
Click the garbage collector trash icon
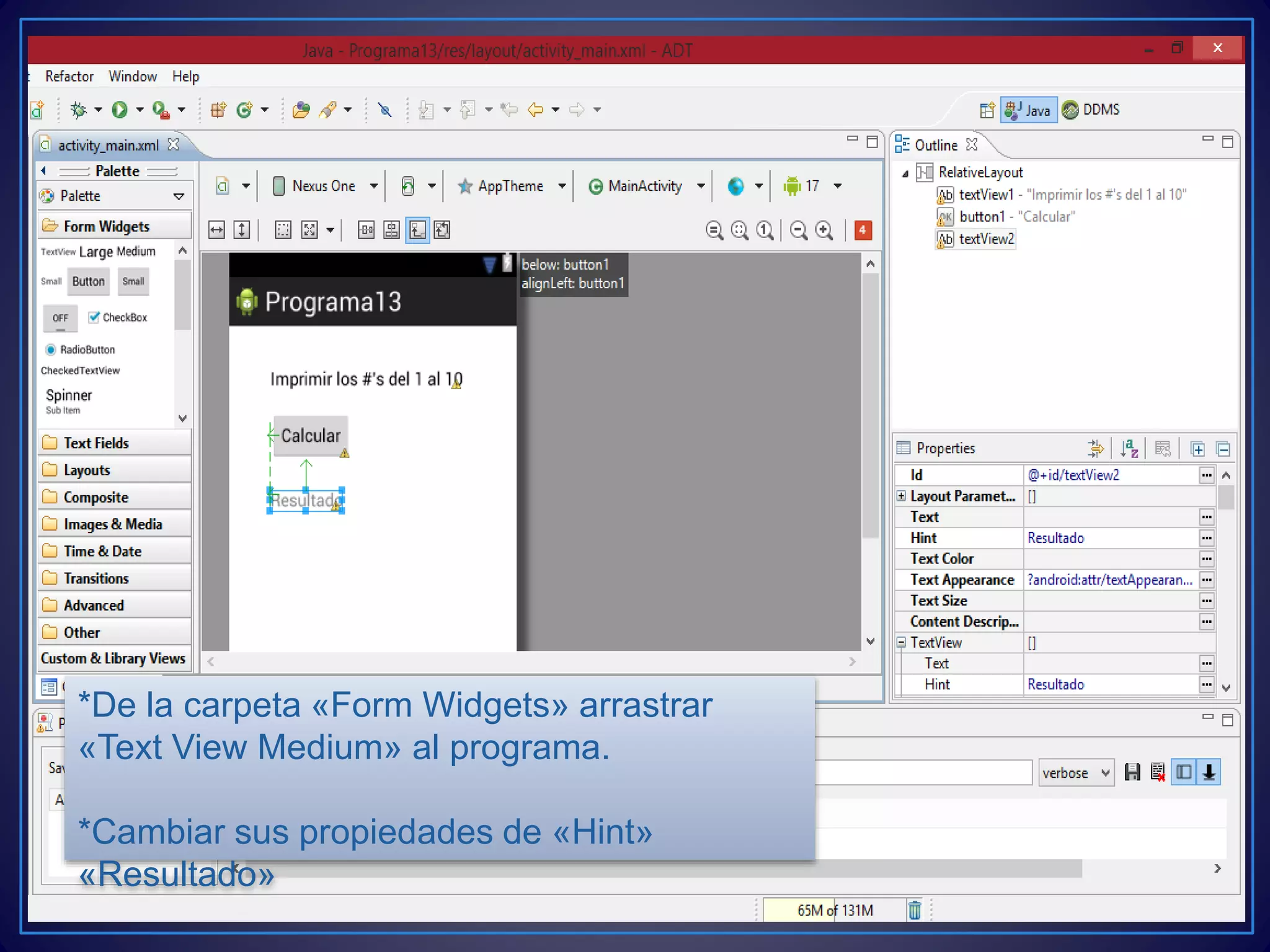(x=915, y=910)
